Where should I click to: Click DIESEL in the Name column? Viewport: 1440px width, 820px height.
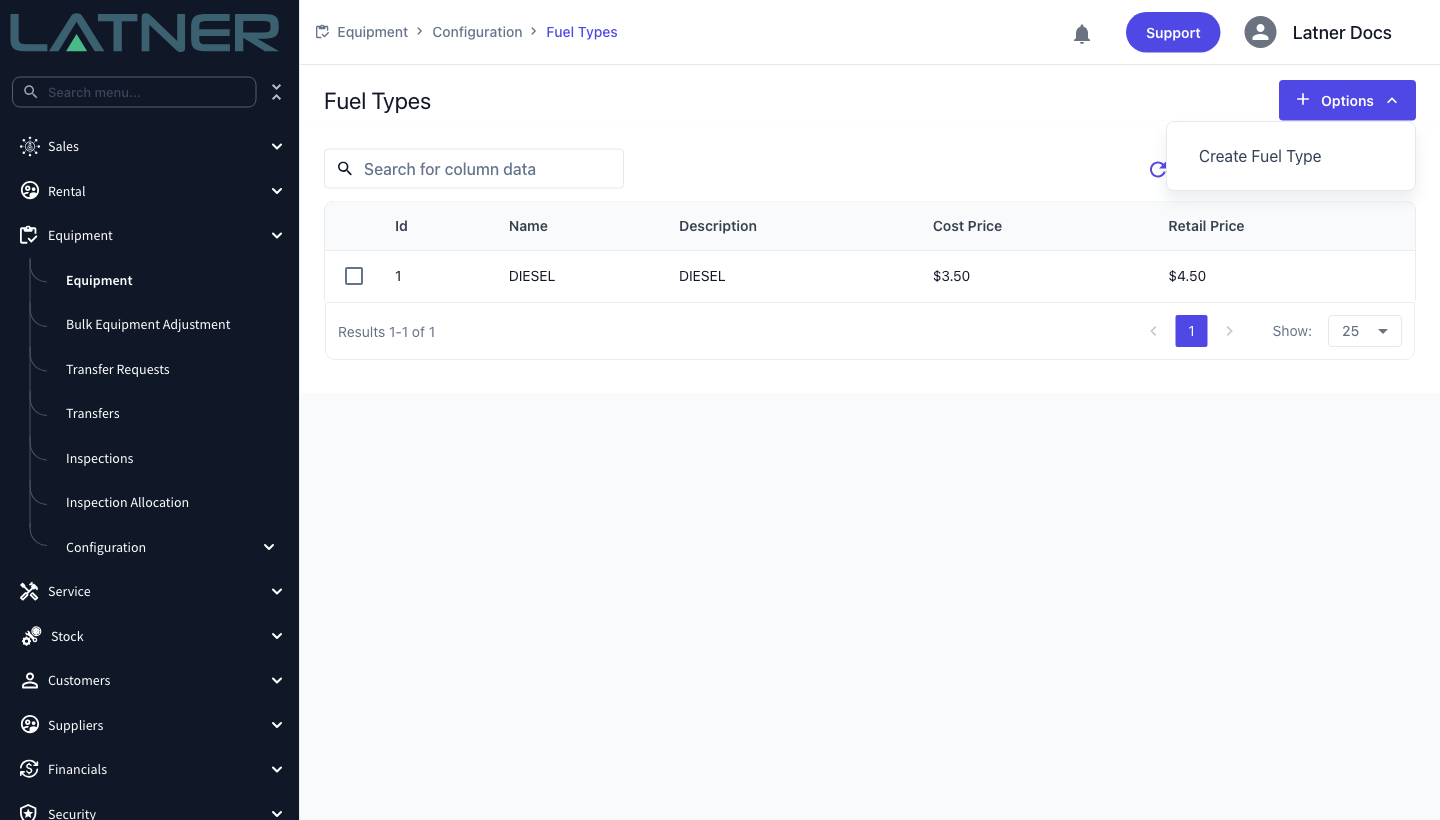point(532,276)
